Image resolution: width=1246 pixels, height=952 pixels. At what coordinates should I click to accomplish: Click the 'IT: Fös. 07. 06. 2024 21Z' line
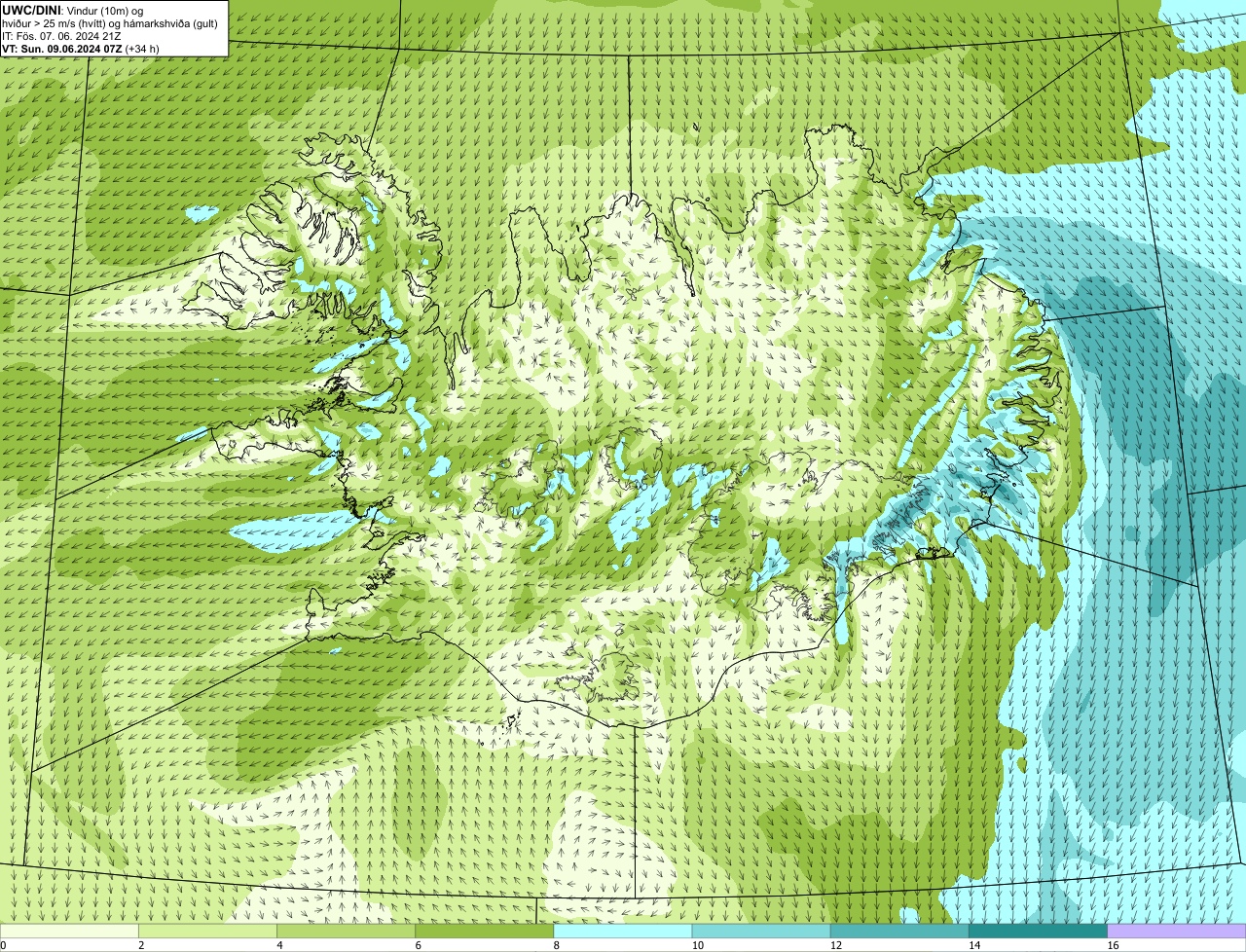61,36
